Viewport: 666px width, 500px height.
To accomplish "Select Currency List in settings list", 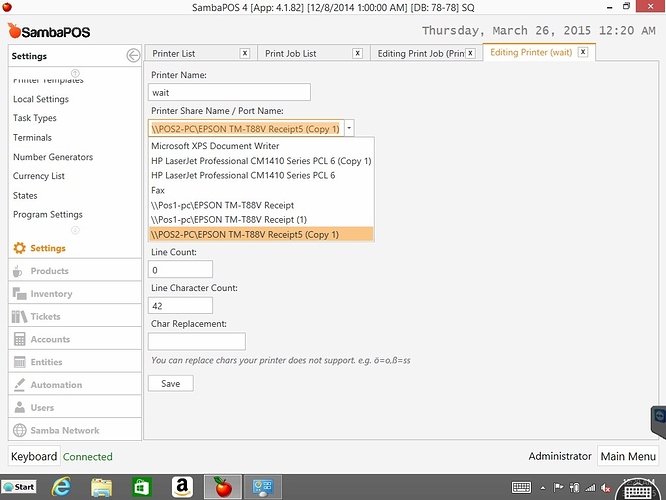I will coord(39,176).
